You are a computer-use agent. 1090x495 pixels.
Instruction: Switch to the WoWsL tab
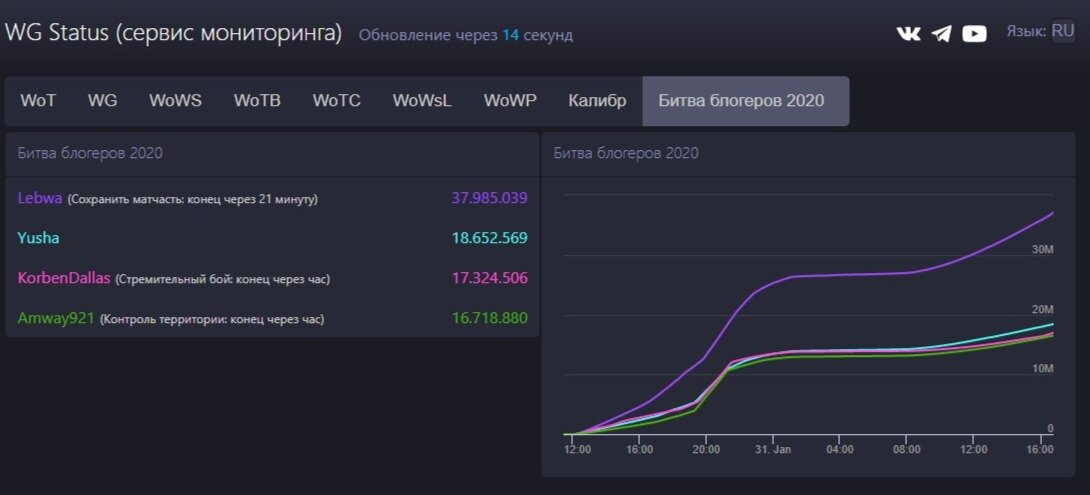coord(422,101)
